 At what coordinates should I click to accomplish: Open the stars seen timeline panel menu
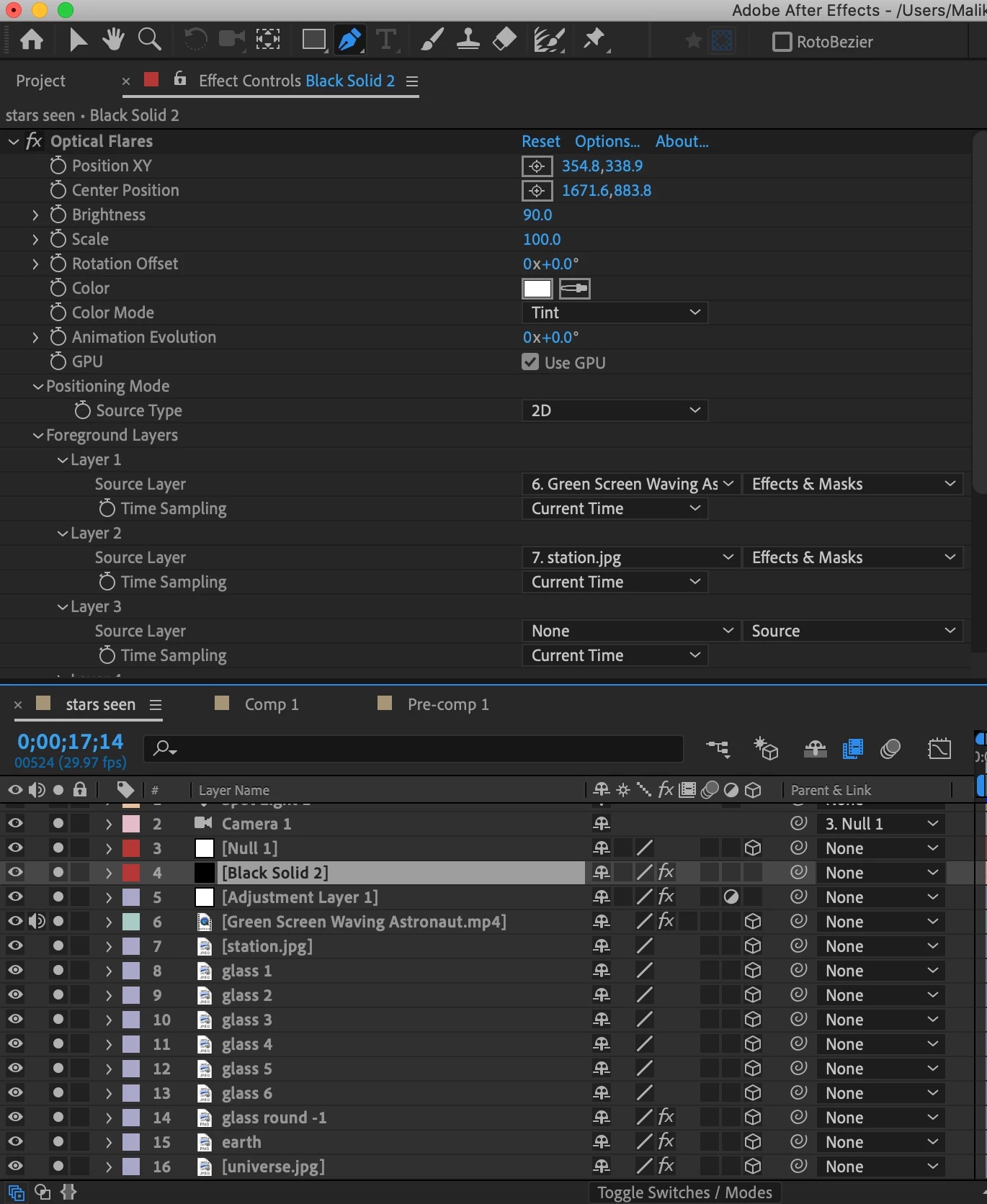[x=156, y=705]
